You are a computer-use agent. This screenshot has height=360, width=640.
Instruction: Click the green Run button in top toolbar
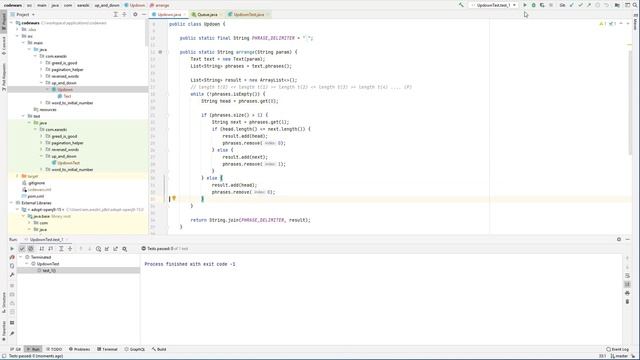(525, 5)
